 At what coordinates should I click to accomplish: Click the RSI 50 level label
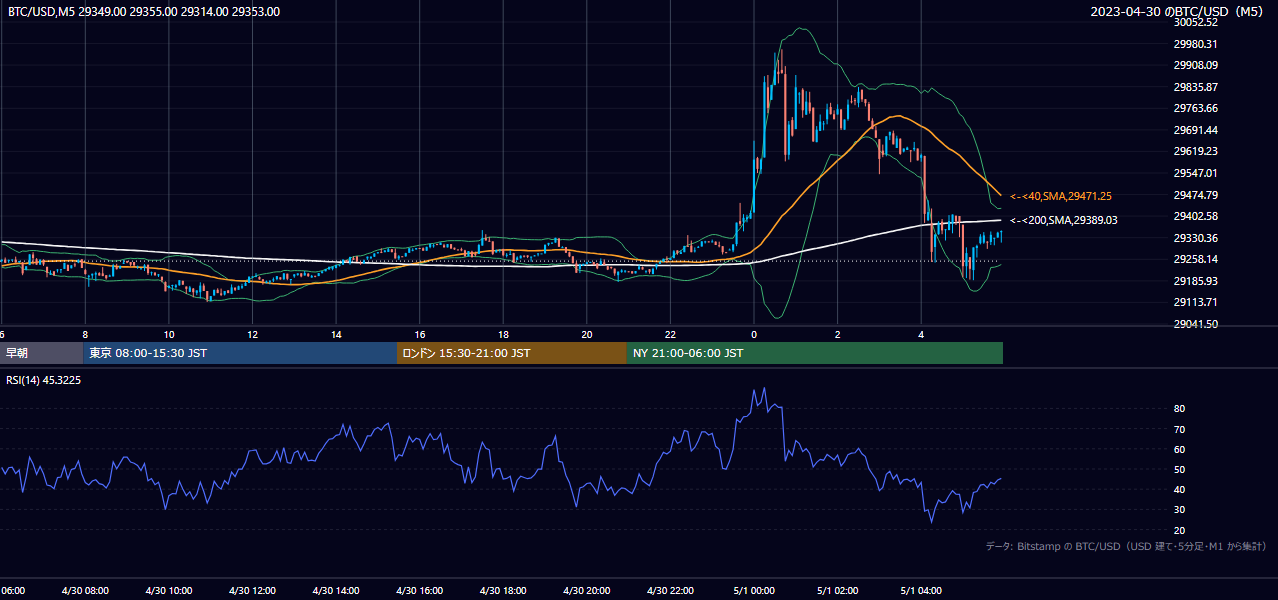click(1179, 469)
